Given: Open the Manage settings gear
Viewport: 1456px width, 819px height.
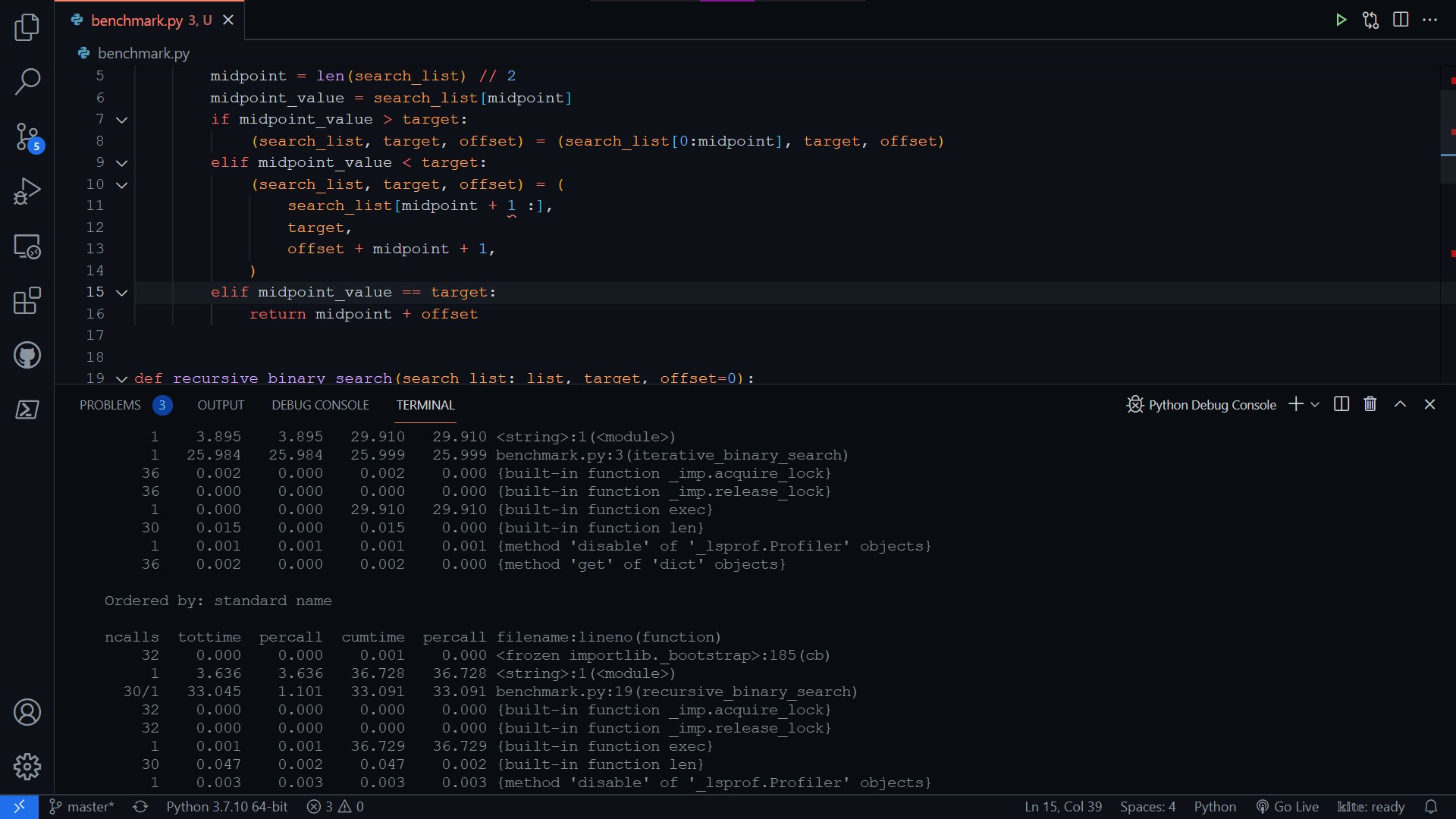Looking at the screenshot, I should tap(27, 767).
